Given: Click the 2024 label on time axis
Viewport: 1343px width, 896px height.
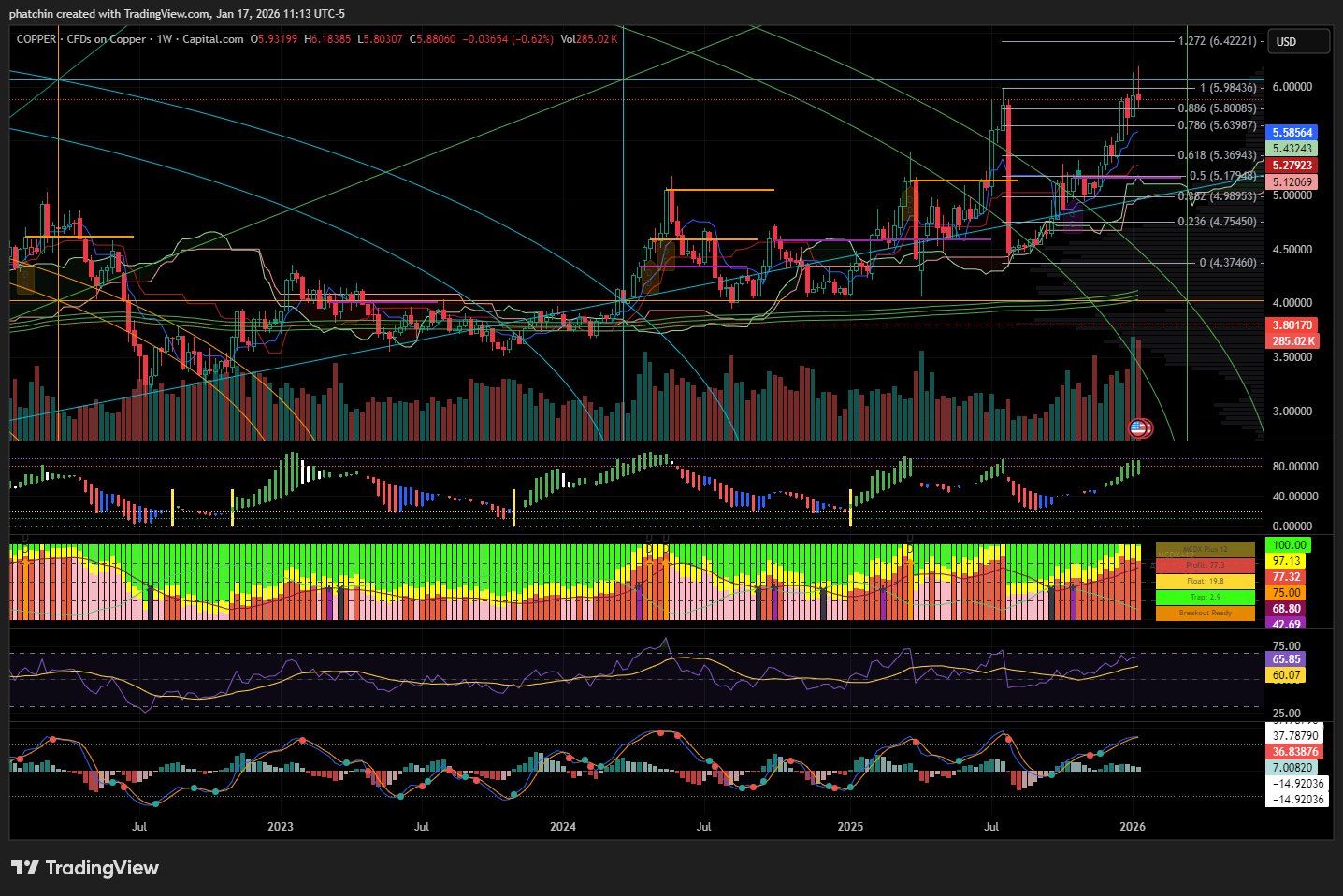Looking at the screenshot, I should click(563, 827).
